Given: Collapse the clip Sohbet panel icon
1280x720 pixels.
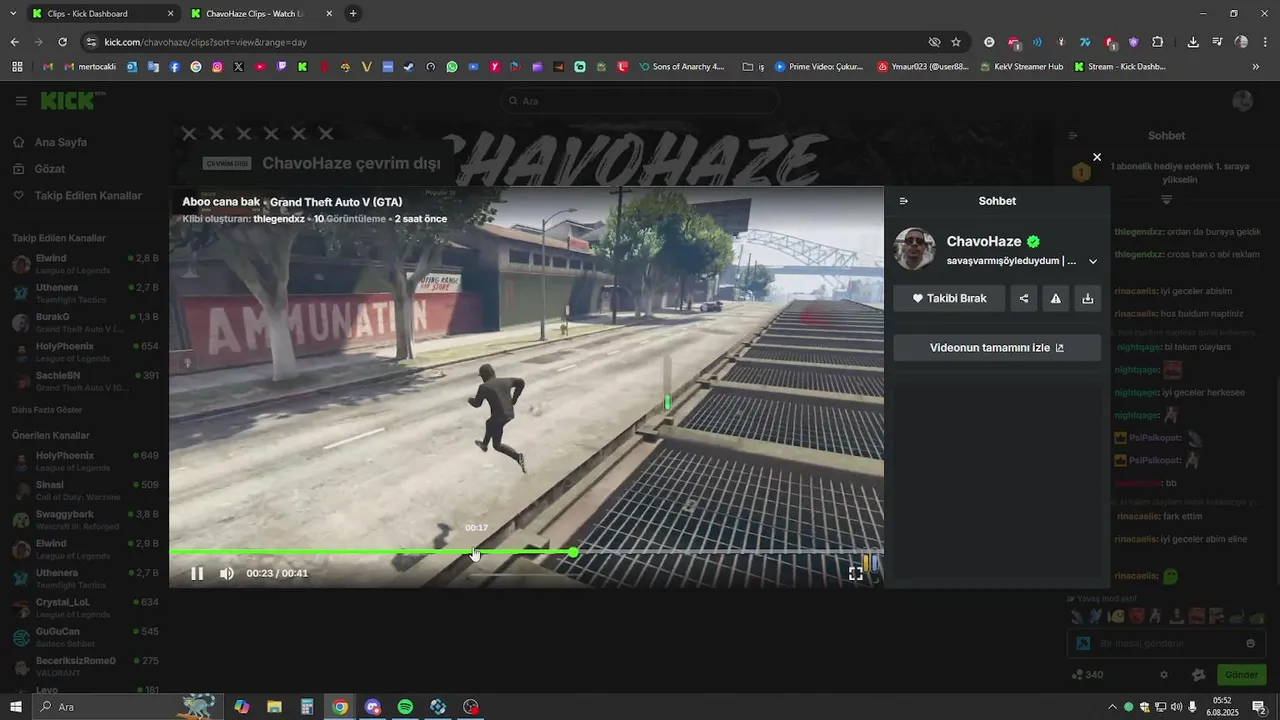Looking at the screenshot, I should 903,201.
